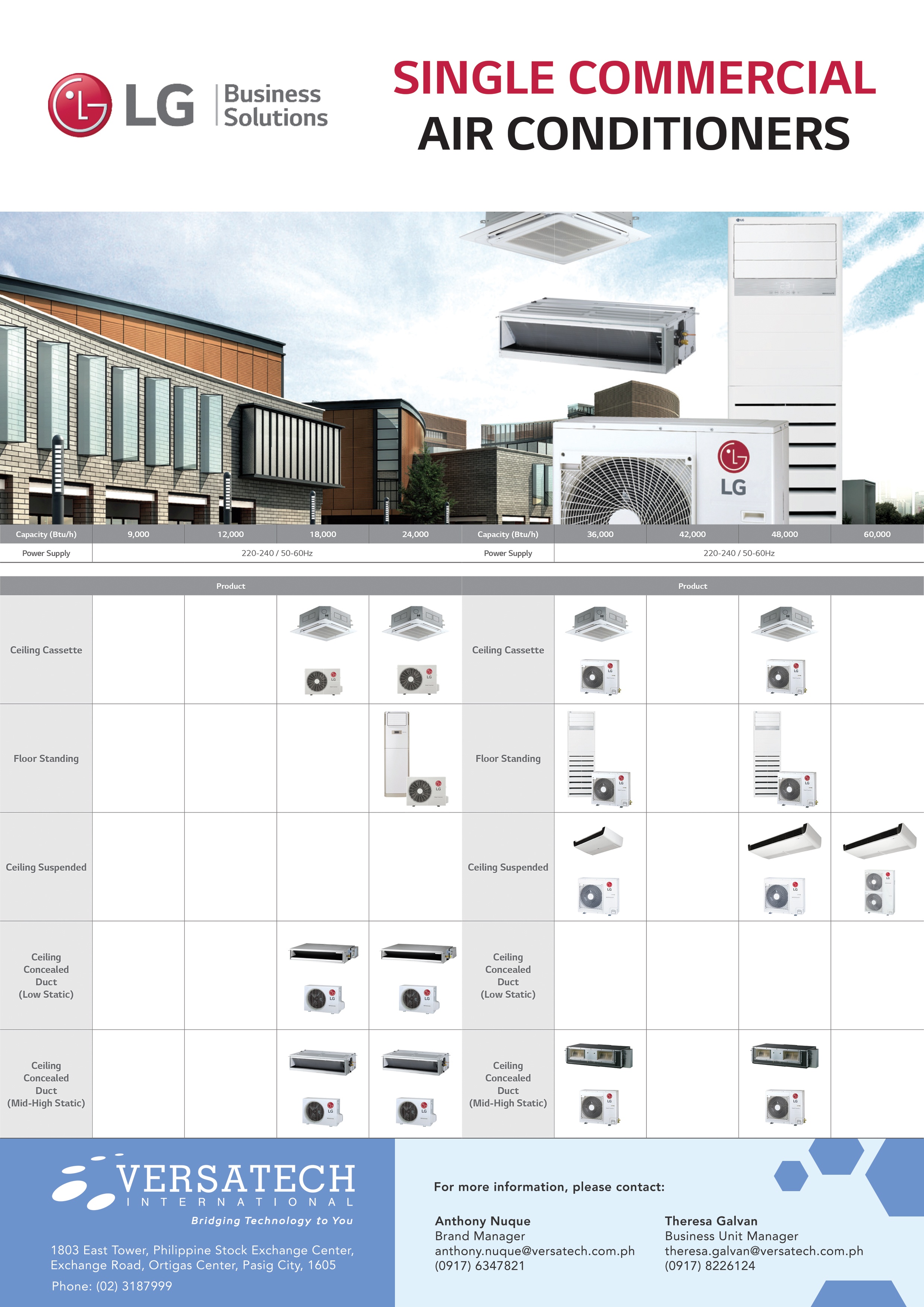
Task: Click the 42,000 capacity column header
Action: (x=692, y=534)
